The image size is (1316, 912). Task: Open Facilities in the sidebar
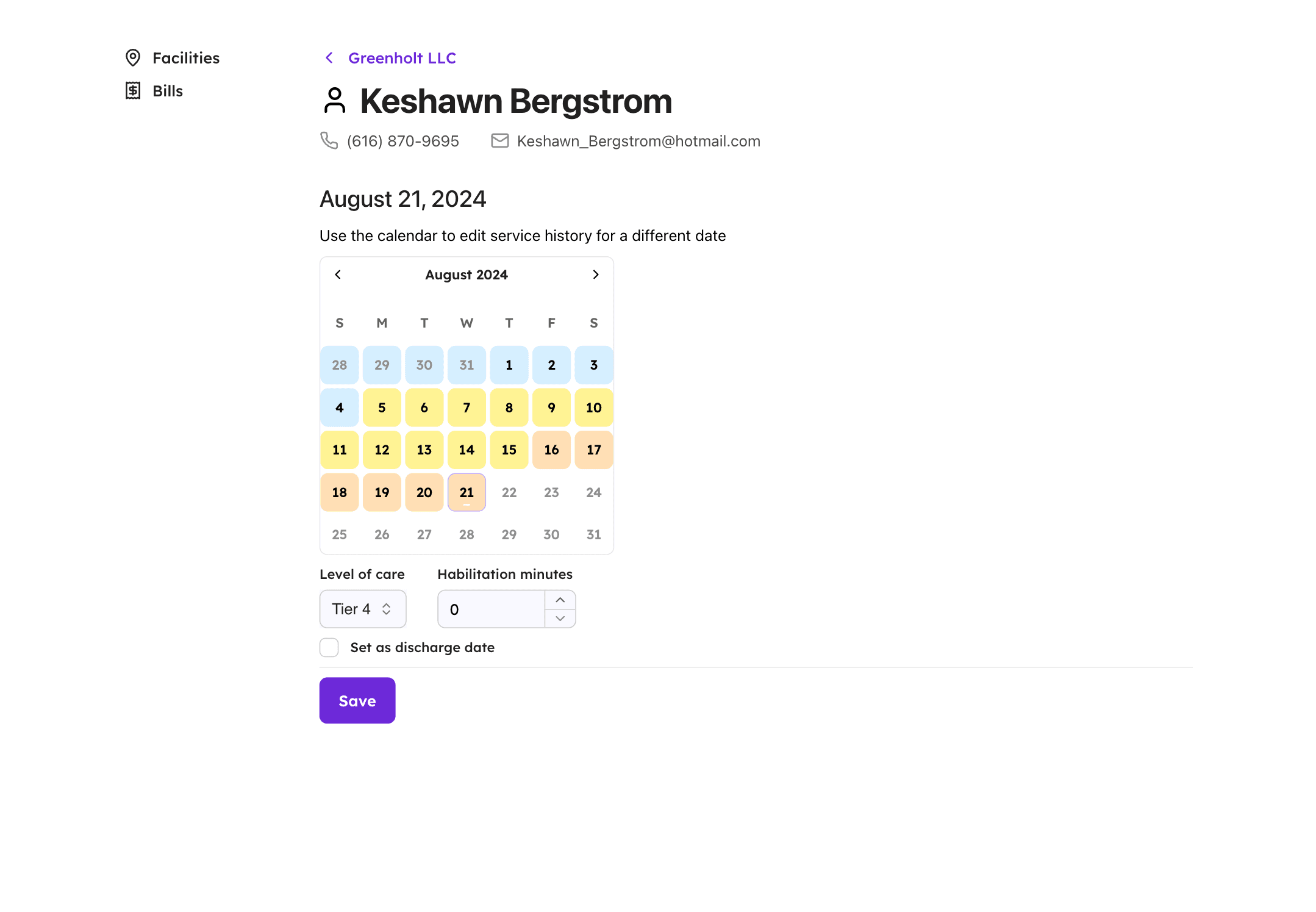[x=186, y=58]
